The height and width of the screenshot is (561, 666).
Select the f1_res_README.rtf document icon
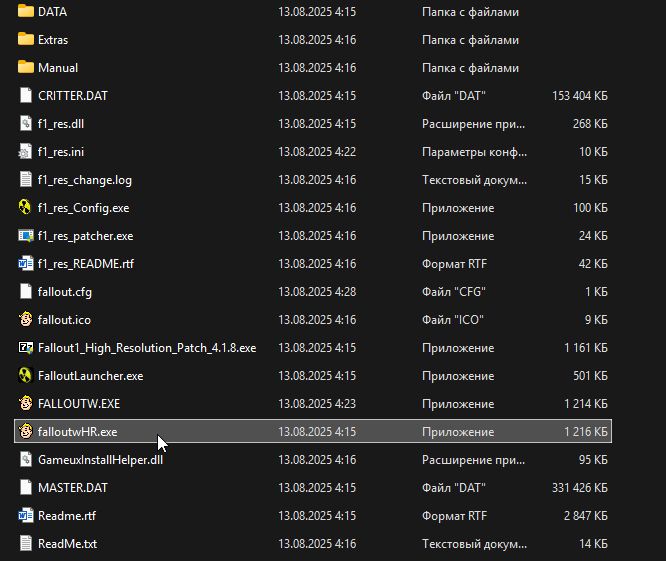pyautogui.click(x=26, y=264)
